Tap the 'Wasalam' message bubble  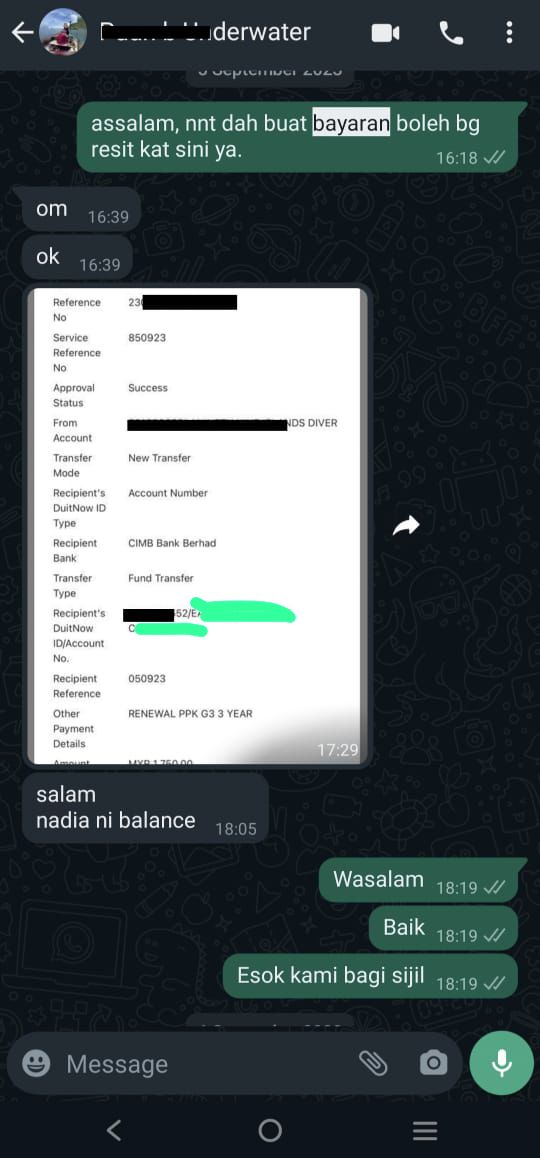[418, 880]
